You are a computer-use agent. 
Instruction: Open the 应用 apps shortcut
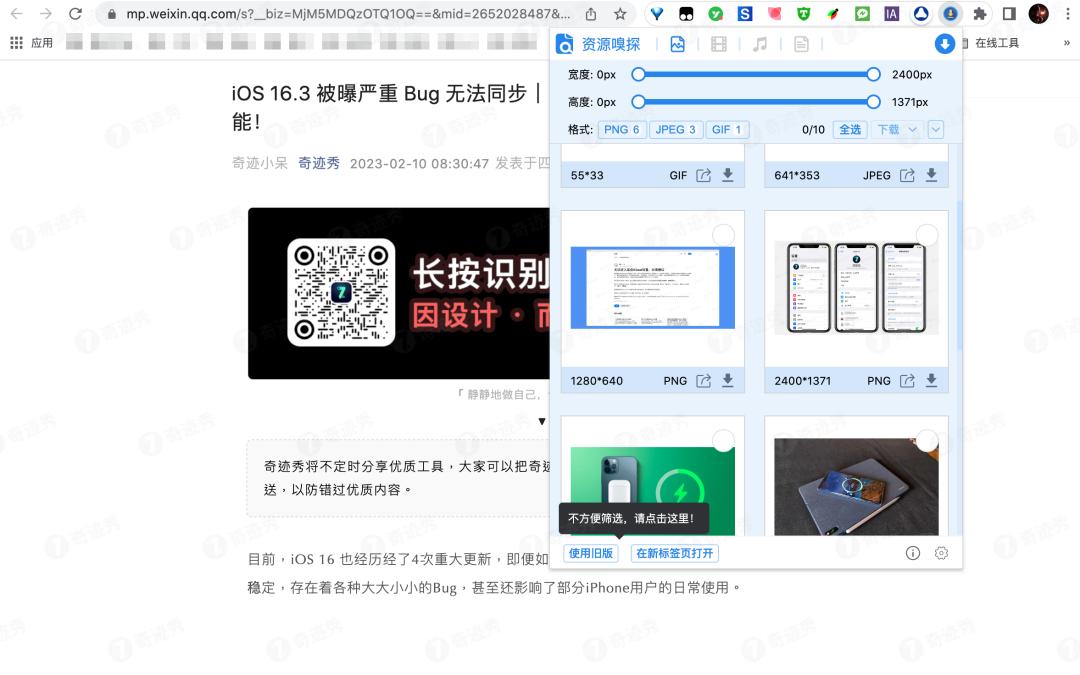coord(32,43)
